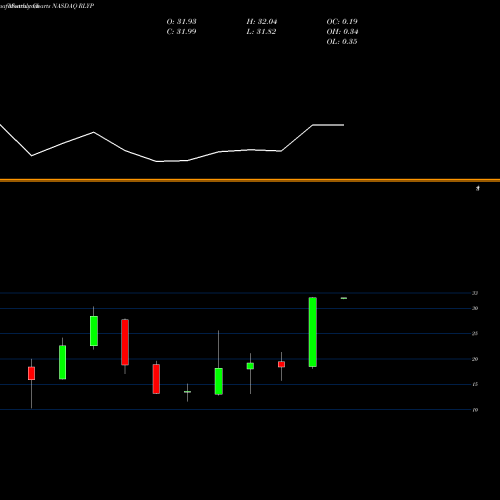The height and width of the screenshot is (500, 500).
Task: Click the tiny green doji candle near 13
Action: coord(187,392)
